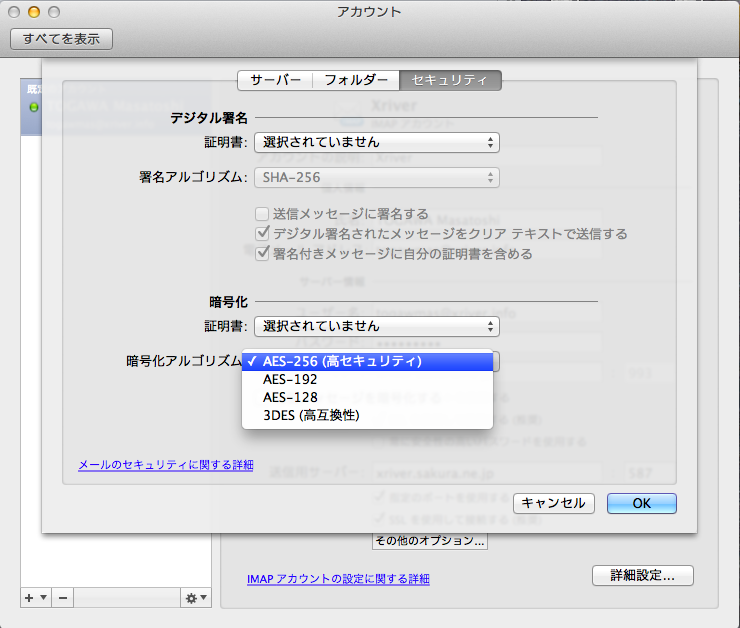Switch to the サーバー tab
The width and height of the screenshot is (740, 628).
coord(275,80)
